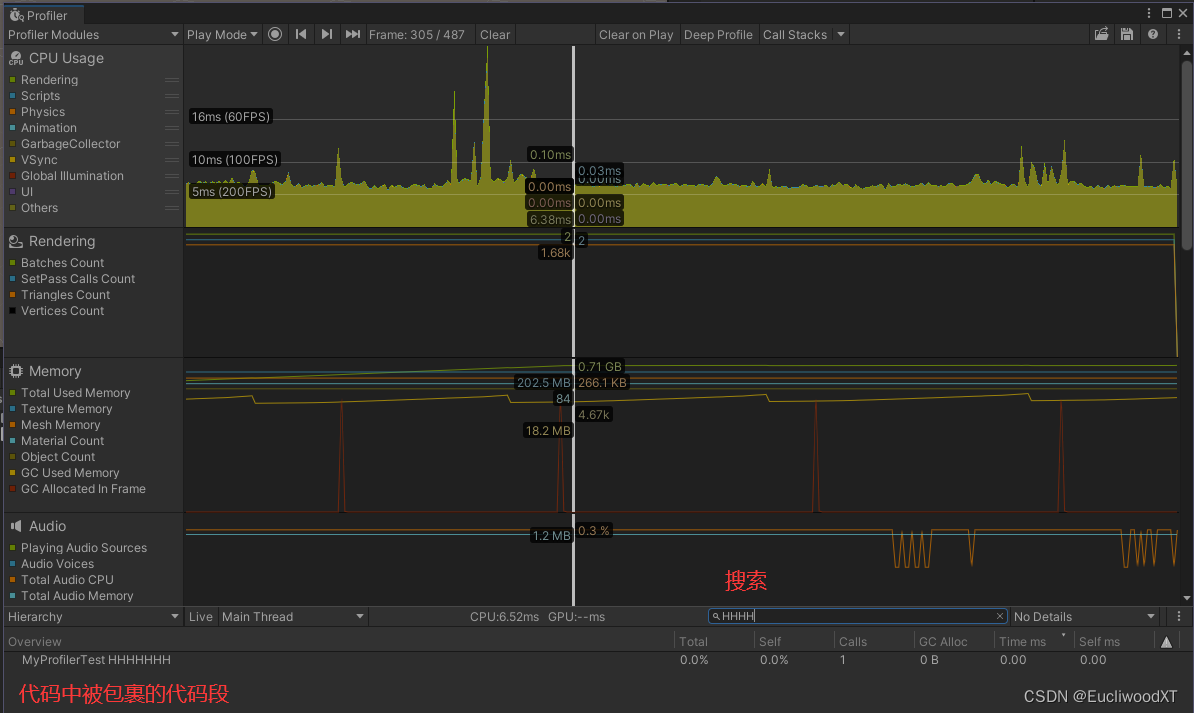This screenshot has width=1194, height=713.
Task: Toggle Triangles Count series
Action: 13,295
